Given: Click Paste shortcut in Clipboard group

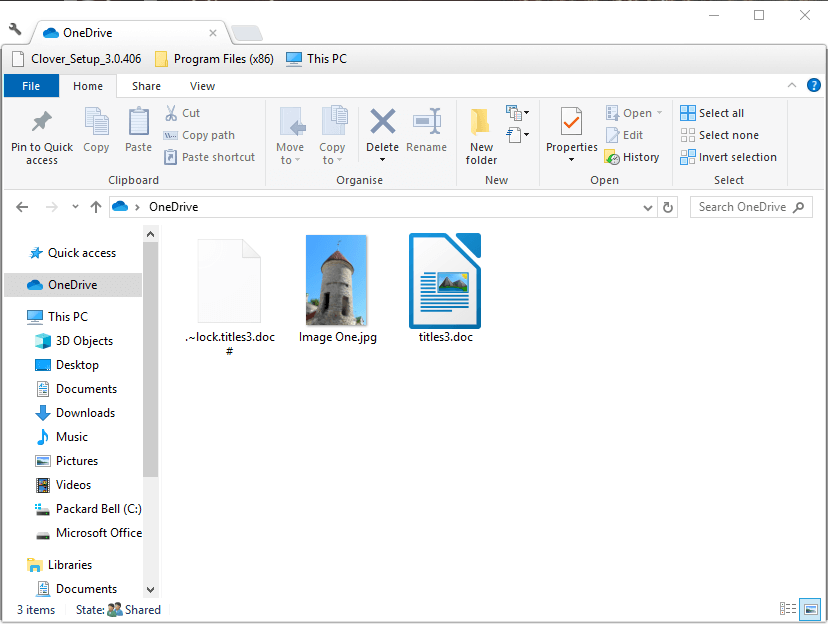Looking at the screenshot, I should pyautogui.click(x=209, y=157).
